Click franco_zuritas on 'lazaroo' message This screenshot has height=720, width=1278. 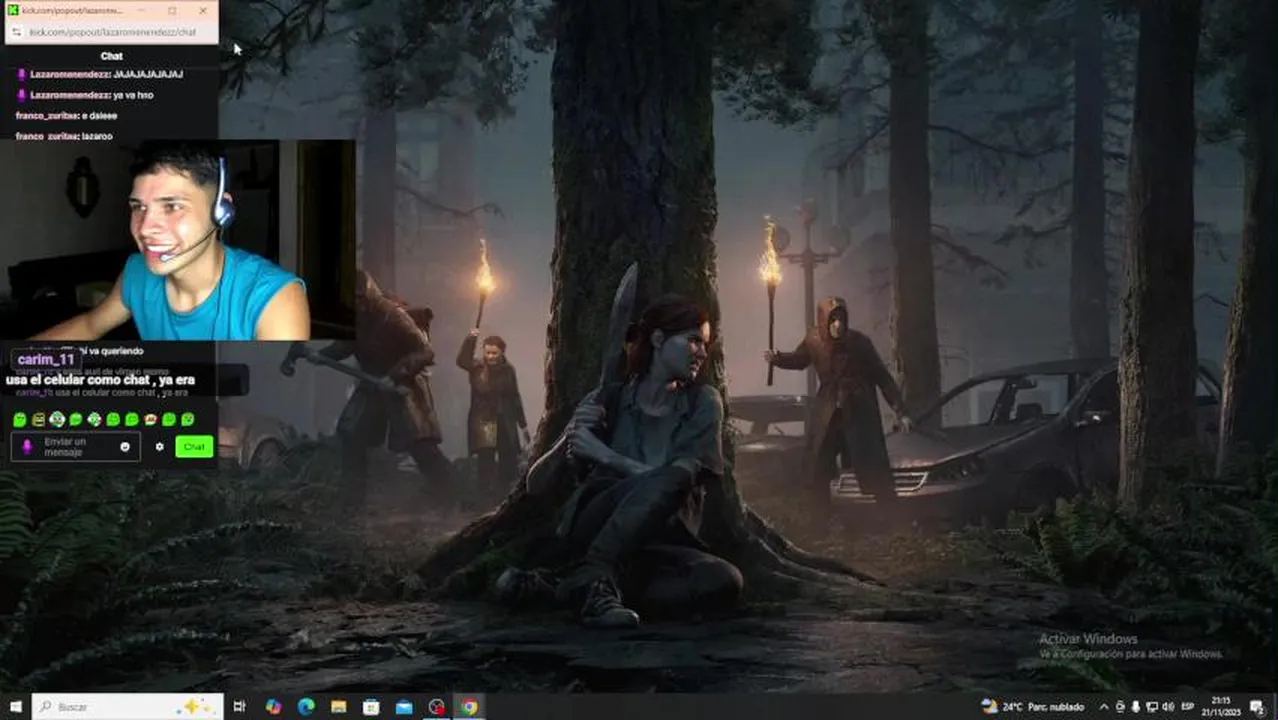click(x=46, y=136)
